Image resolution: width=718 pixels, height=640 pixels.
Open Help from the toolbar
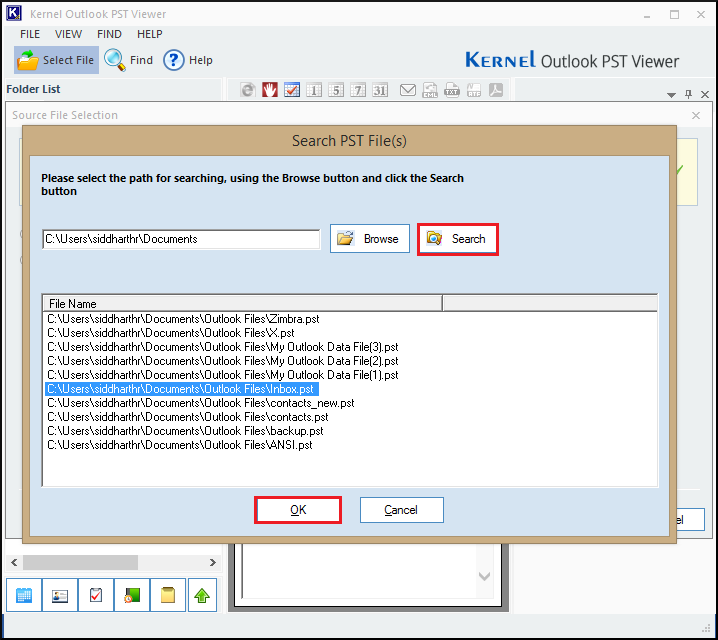click(x=188, y=60)
